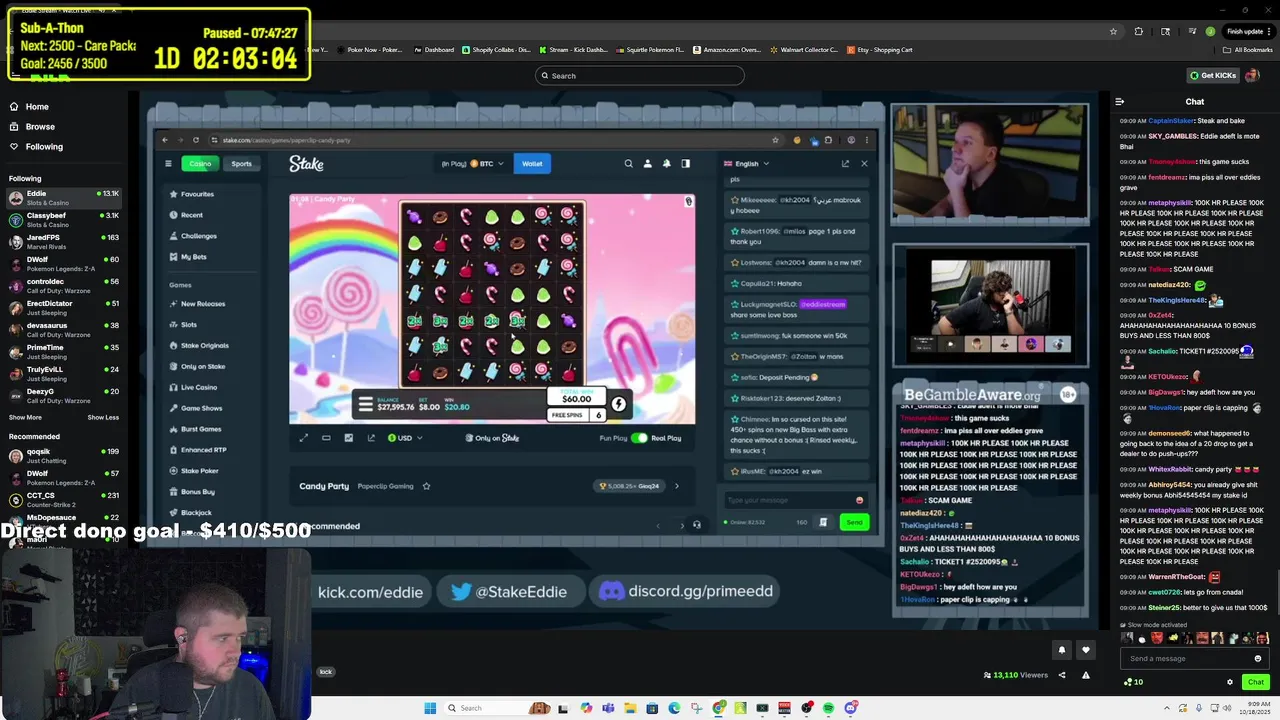Viewport: 1280px width, 720px height.
Task: Click the game fullscreen expand icon
Action: pyautogui.click(x=303, y=438)
